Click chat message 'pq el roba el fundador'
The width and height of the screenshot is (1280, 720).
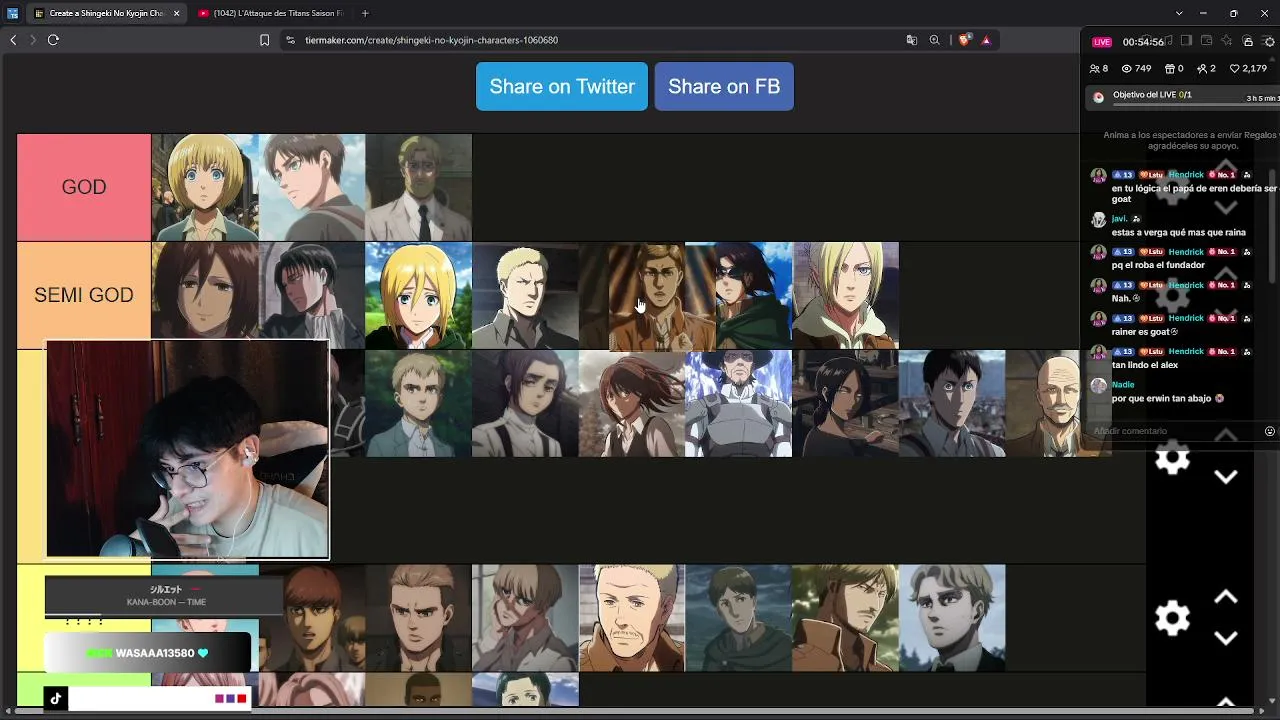(x=1158, y=265)
